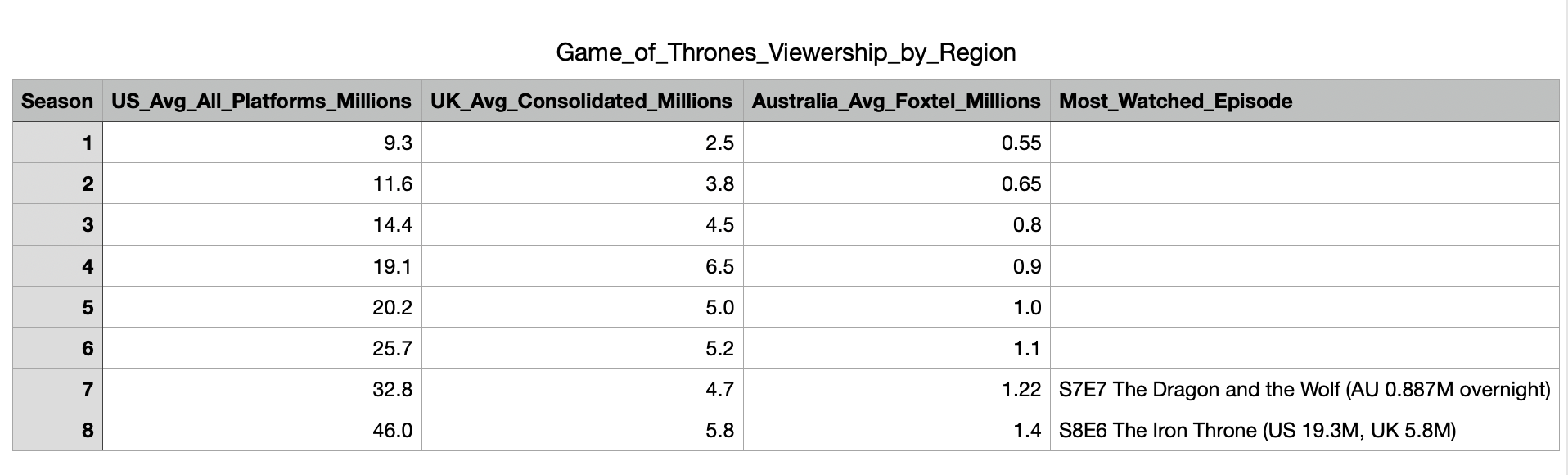
Task: Select the UK cell with value 6.5
Action: tap(582, 266)
